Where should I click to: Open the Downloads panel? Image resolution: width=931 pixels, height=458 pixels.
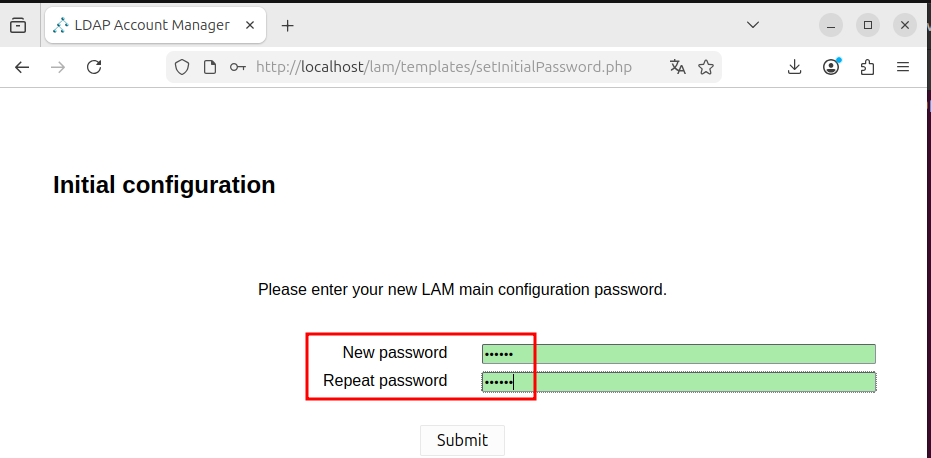(795, 67)
